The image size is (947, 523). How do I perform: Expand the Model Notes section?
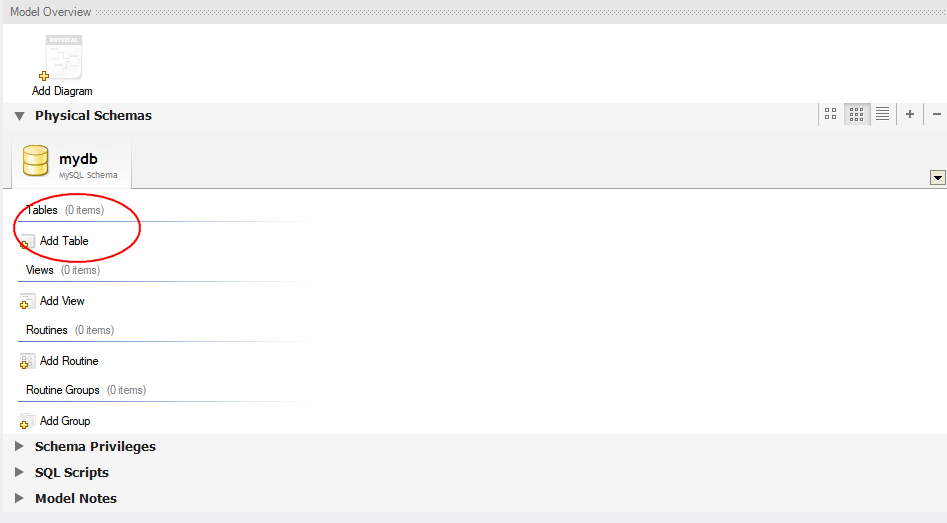(x=20, y=499)
